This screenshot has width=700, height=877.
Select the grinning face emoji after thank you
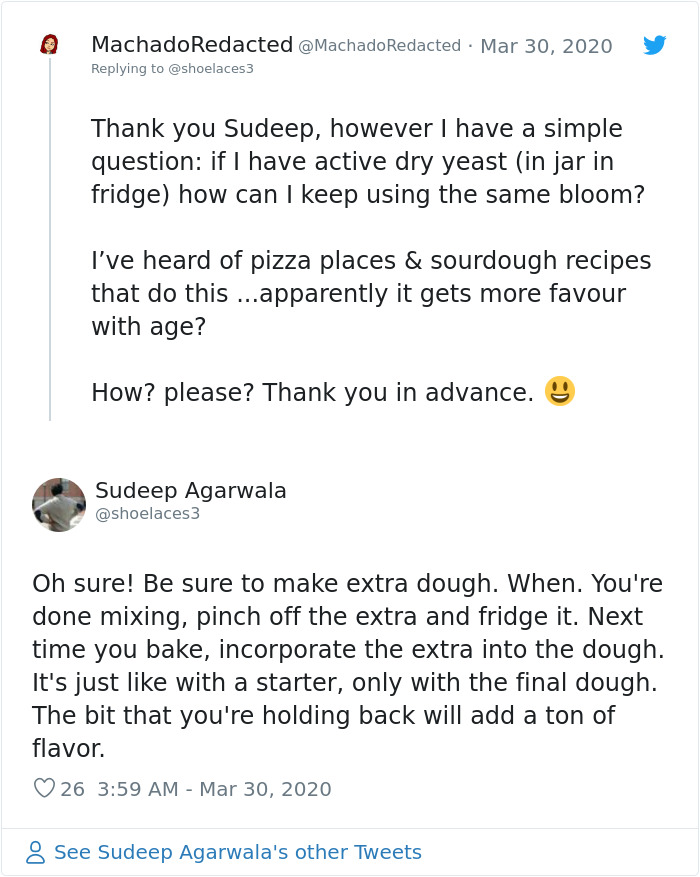tap(557, 391)
